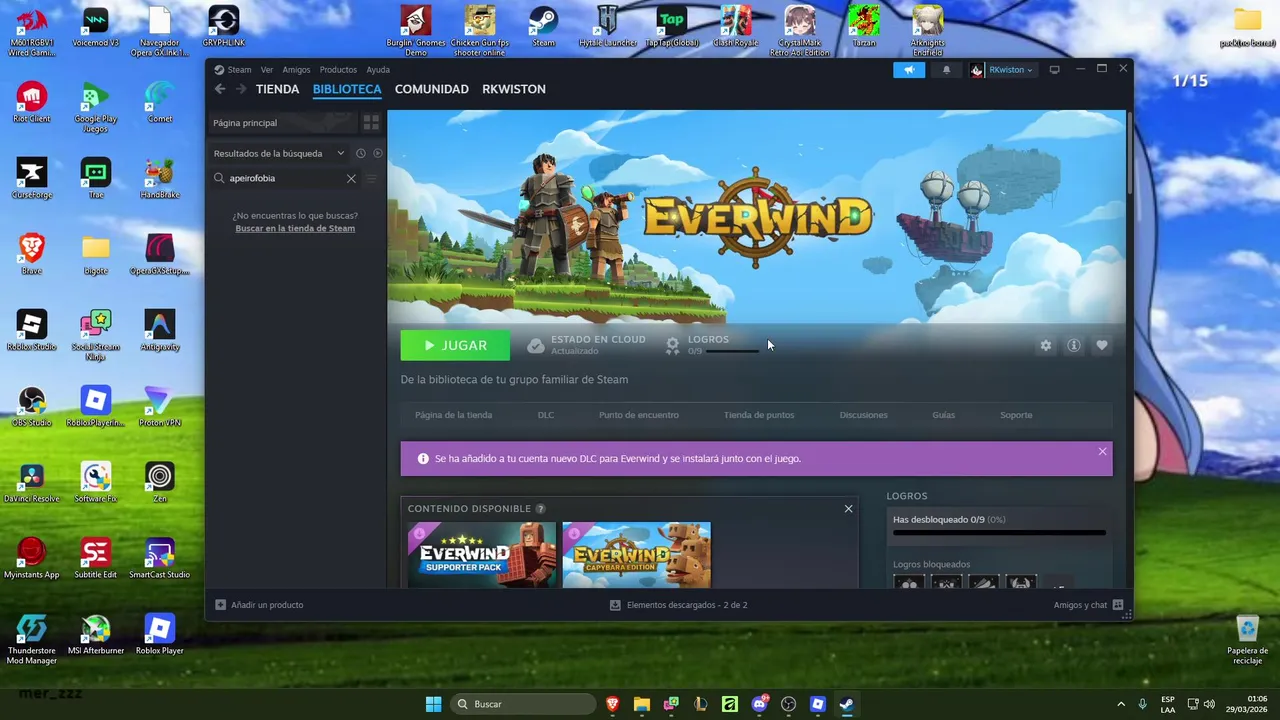Viewport: 1280px width, 720px height.
Task: Open the taskbar volume icon
Action: (x=1209, y=704)
